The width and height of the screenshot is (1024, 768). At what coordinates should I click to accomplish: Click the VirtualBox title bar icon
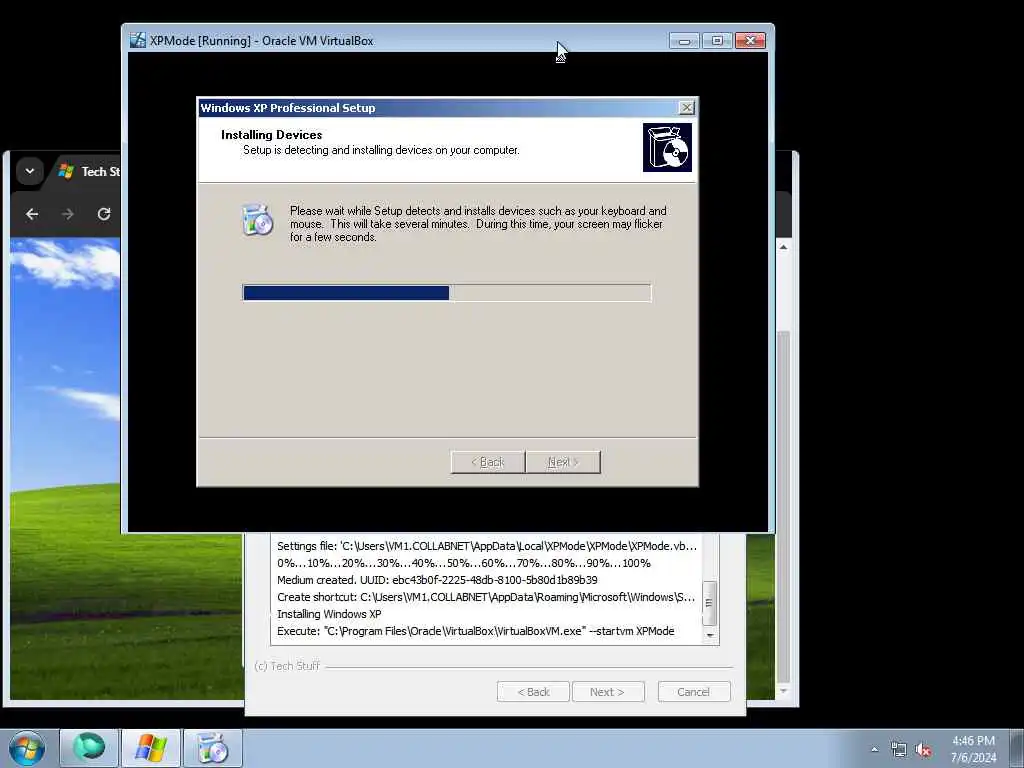138,40
